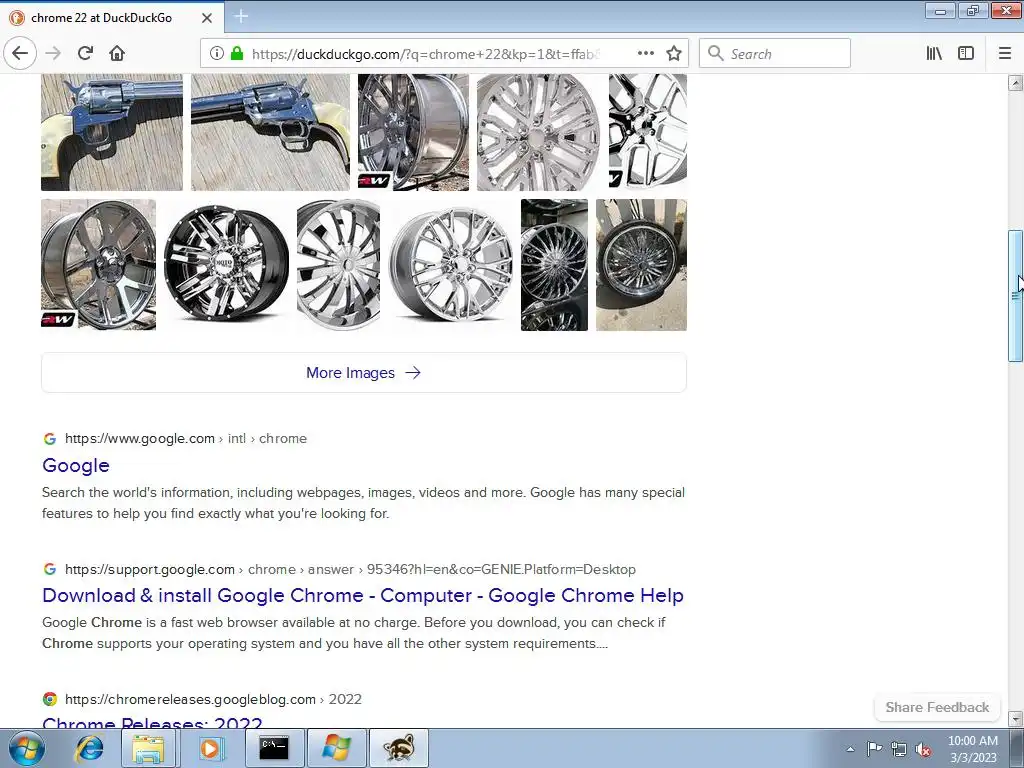Select the chrome 22 at DuckDuckGo tab
Screen dimensions: 1024x768
click(x=112, y=18)
